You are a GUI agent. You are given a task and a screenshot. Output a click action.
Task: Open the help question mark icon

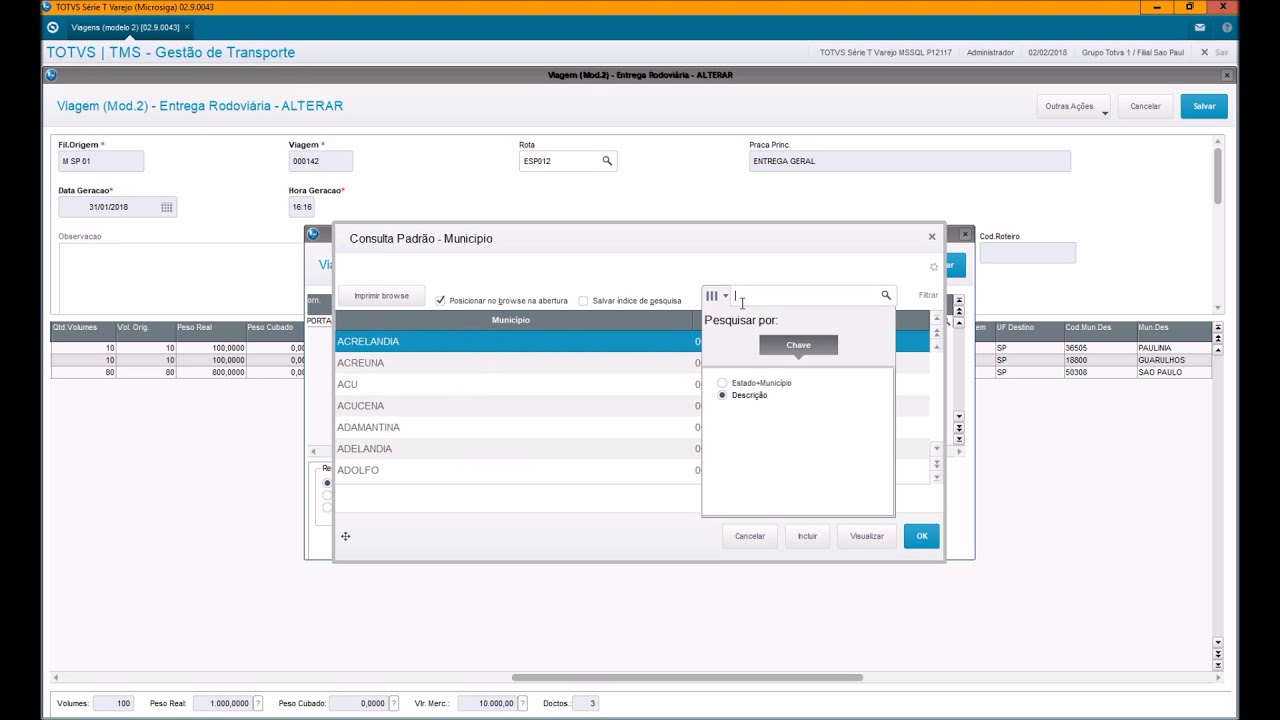click(x=1227, y=27)
